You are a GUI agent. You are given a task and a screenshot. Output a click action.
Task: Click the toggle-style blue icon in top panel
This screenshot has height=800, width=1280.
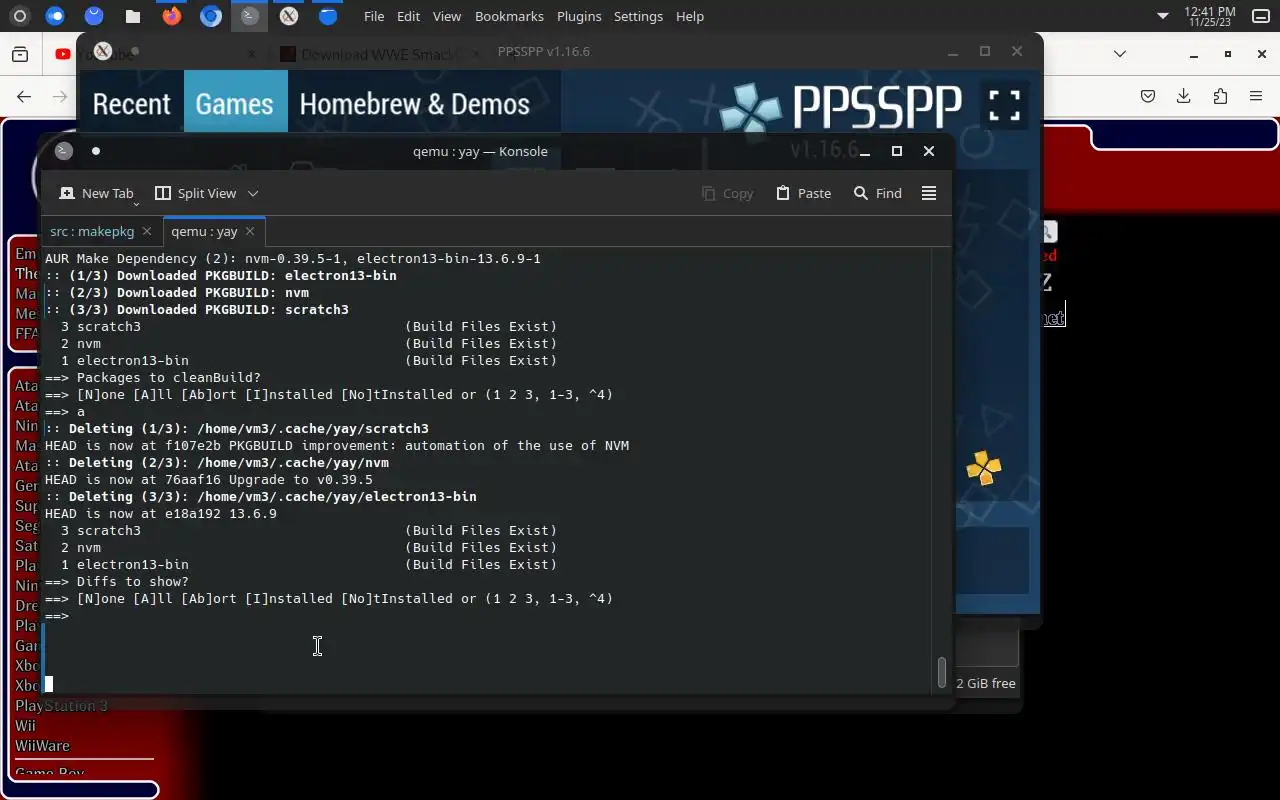55,16
